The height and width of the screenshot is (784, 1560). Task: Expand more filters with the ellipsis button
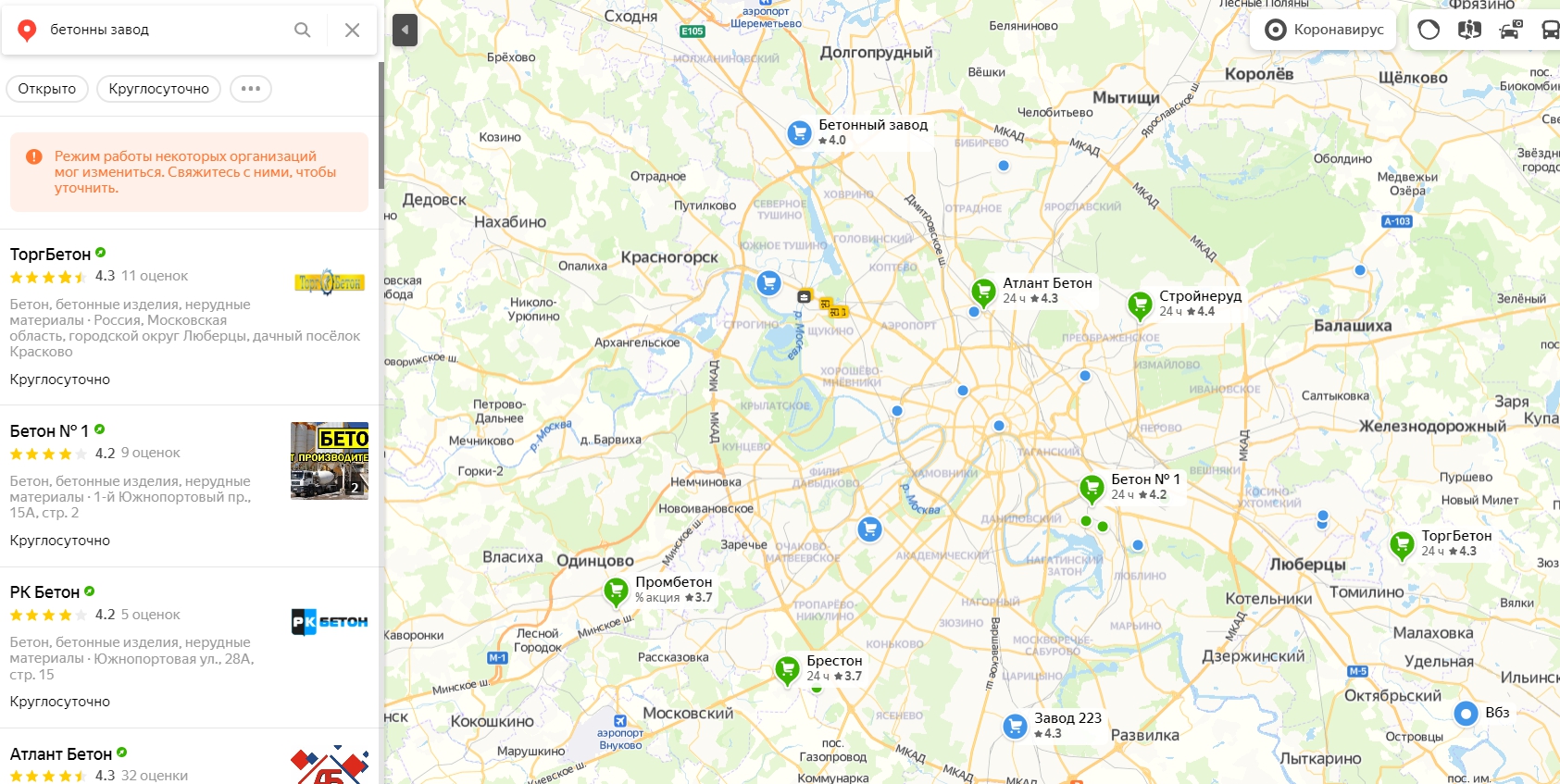(251, 89)
